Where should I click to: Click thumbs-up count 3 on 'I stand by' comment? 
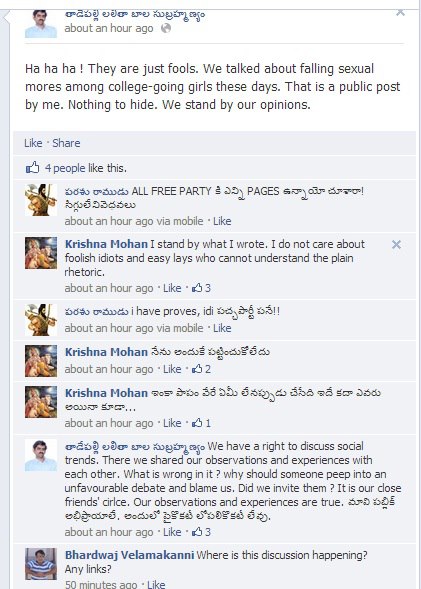(x=201, y=288)
